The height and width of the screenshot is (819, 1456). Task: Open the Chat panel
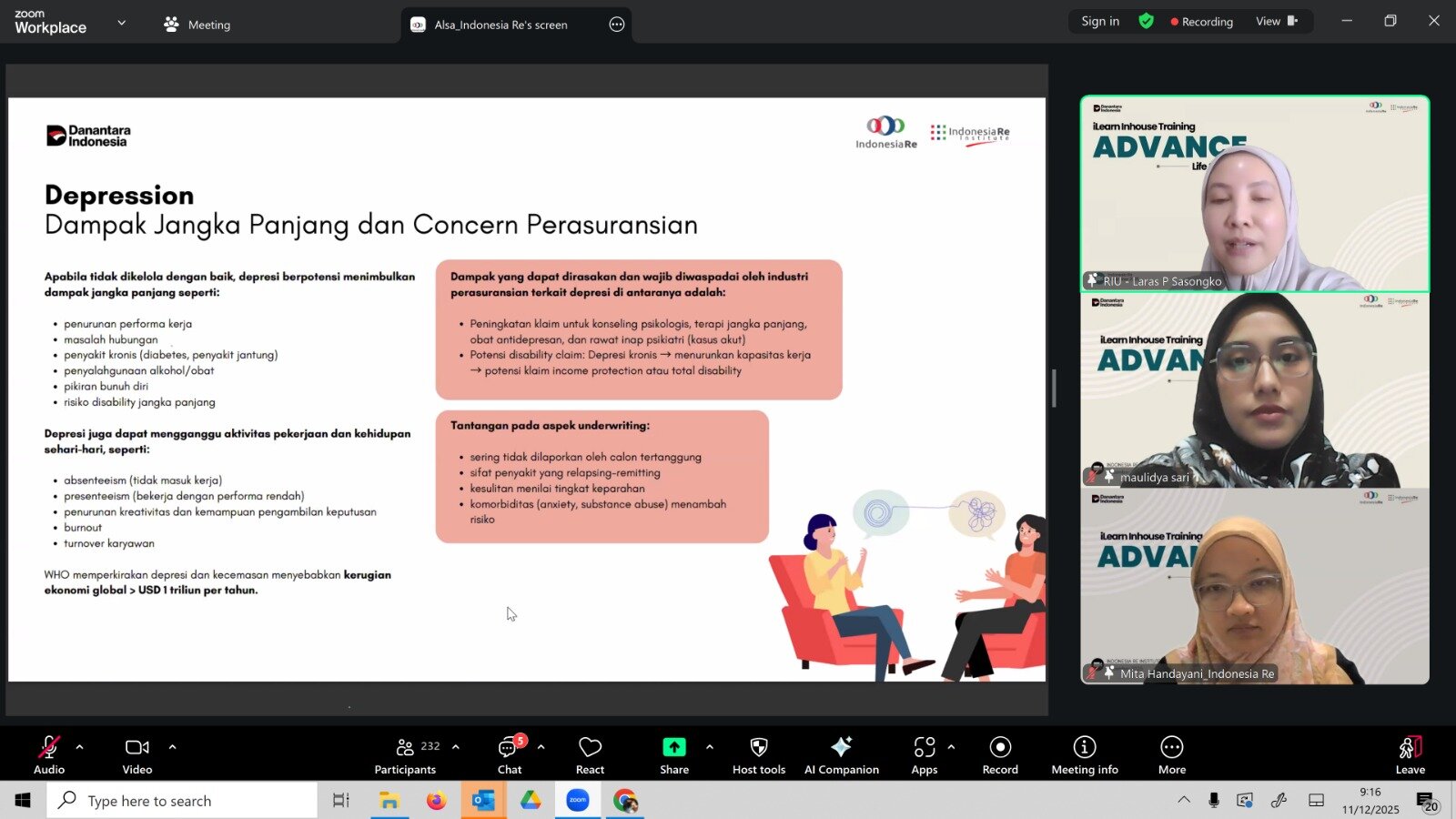pos(509,755)
